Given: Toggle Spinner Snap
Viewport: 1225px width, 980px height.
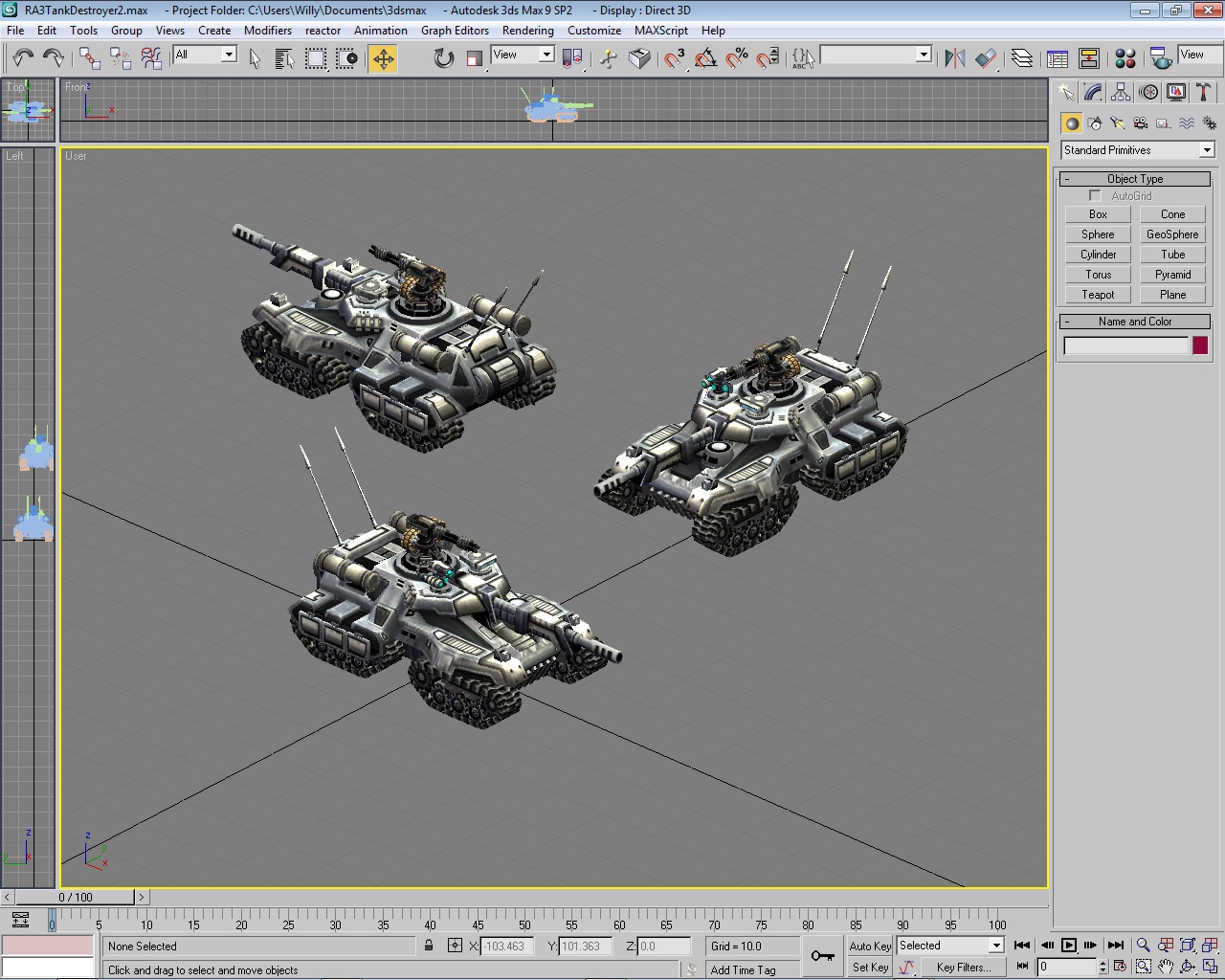Looking at the screenshot, I should click(768, 58).
